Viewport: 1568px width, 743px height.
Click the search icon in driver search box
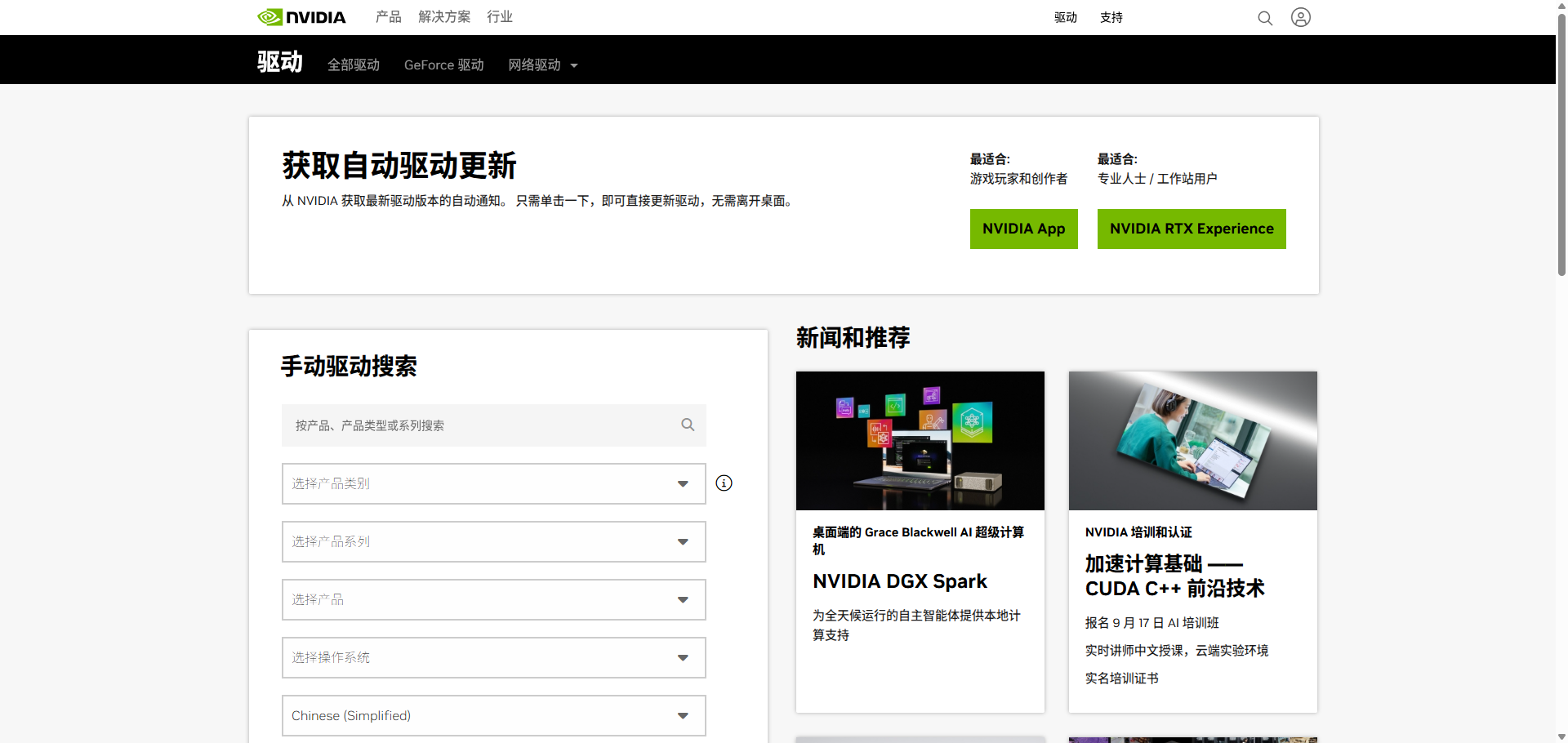tap(688, 425)
